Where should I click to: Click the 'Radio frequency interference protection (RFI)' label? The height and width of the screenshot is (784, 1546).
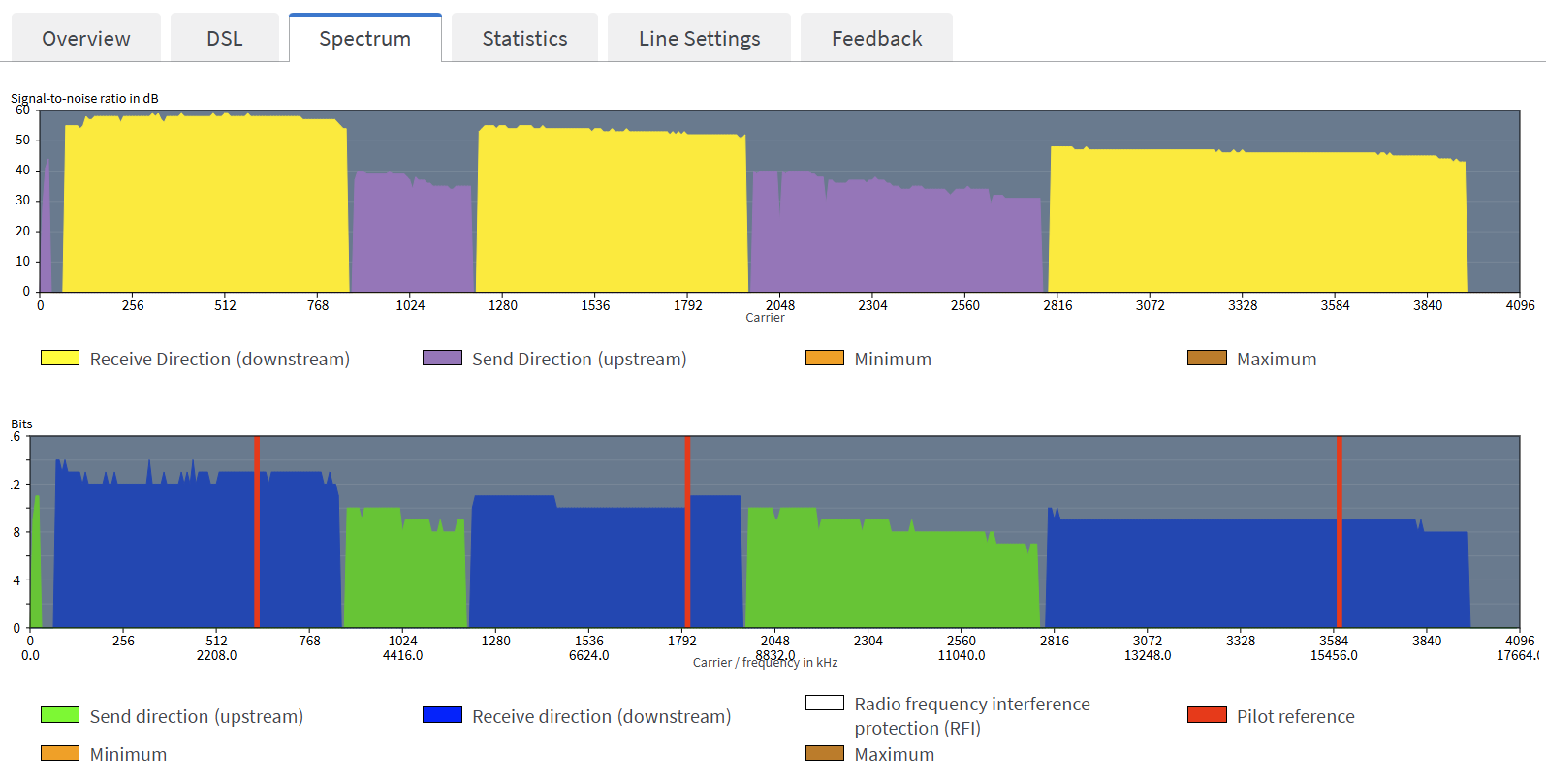pyautogui.click(x=971, y=715)
